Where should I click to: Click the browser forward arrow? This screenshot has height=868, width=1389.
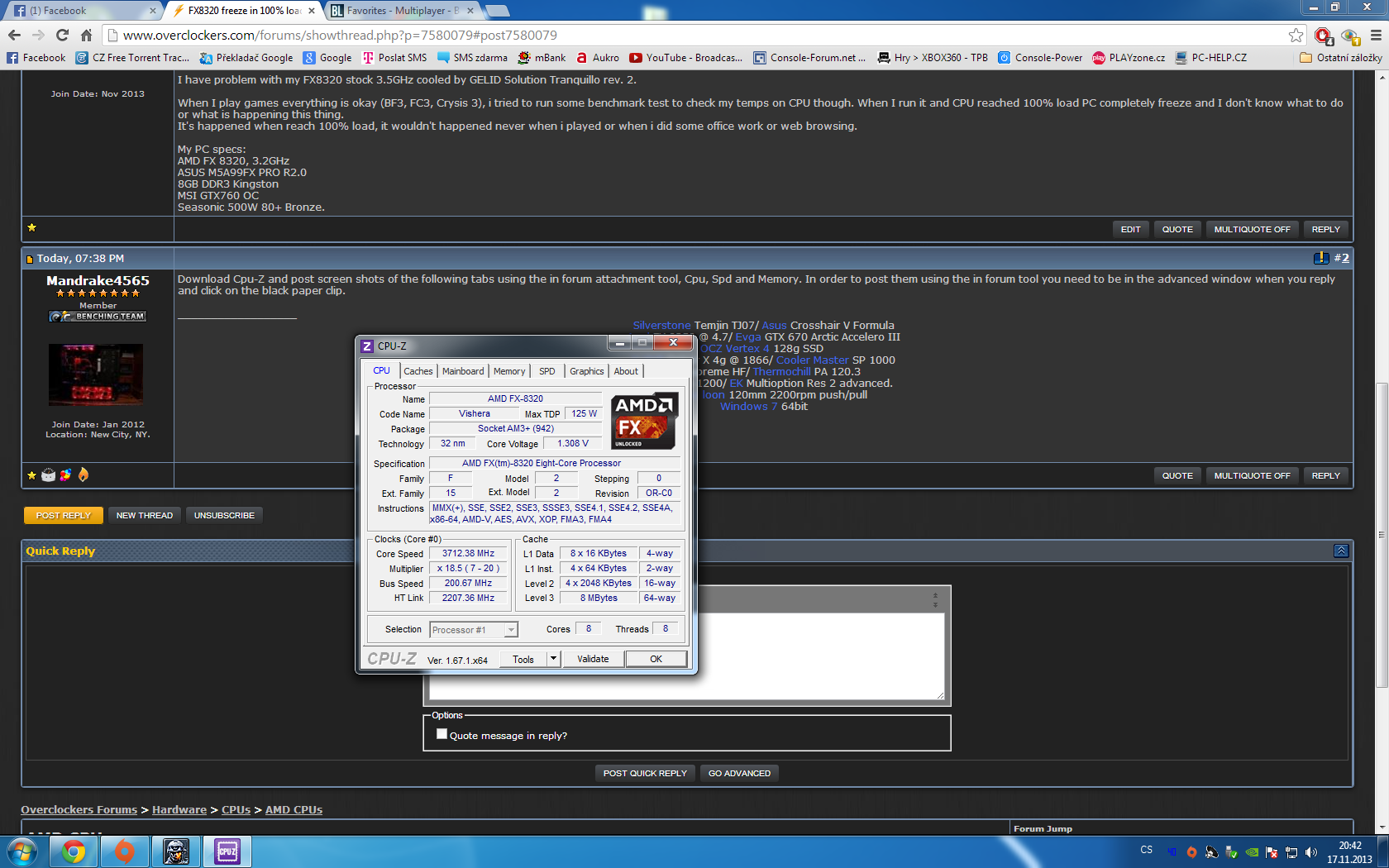pos(38,35)
